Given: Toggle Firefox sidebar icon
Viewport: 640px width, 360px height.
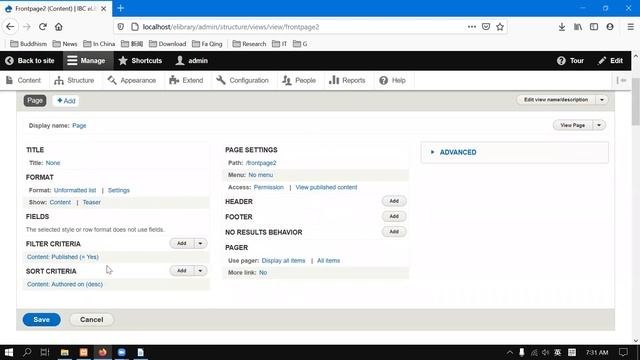Looking at the screenshot, I should pyautogui.click(x=594, y=27).
